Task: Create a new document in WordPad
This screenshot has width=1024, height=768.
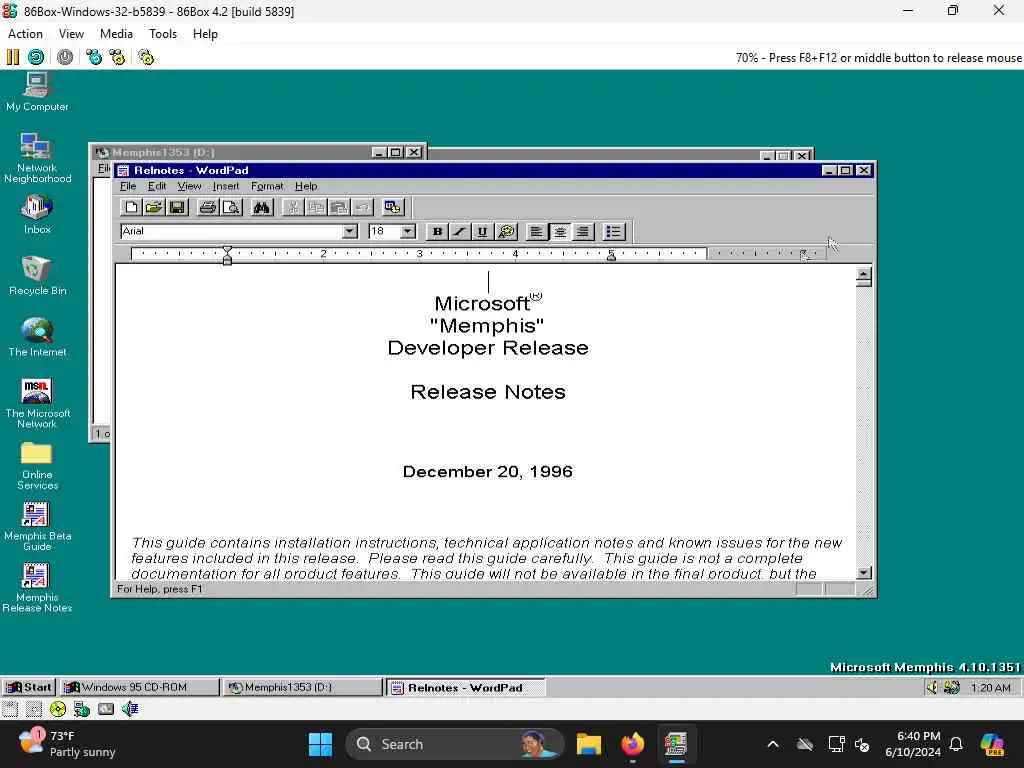Action: pos(131,208)
